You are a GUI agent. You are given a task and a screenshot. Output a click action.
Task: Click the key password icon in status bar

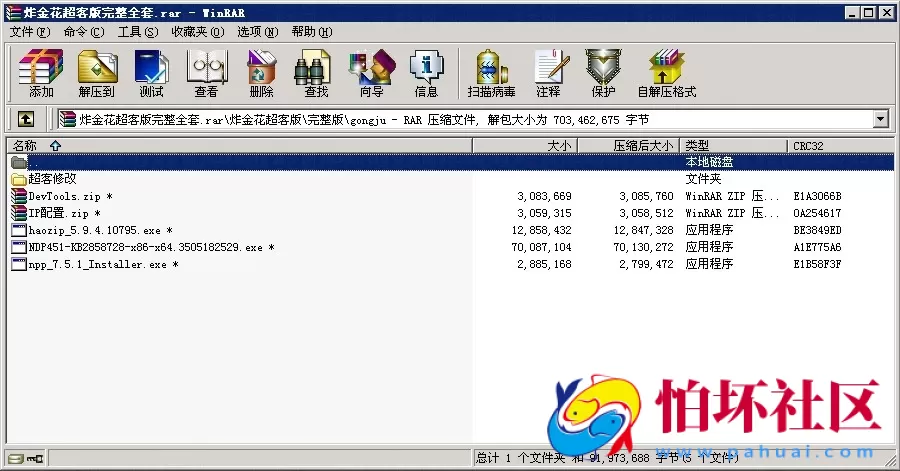pos(36,458)
